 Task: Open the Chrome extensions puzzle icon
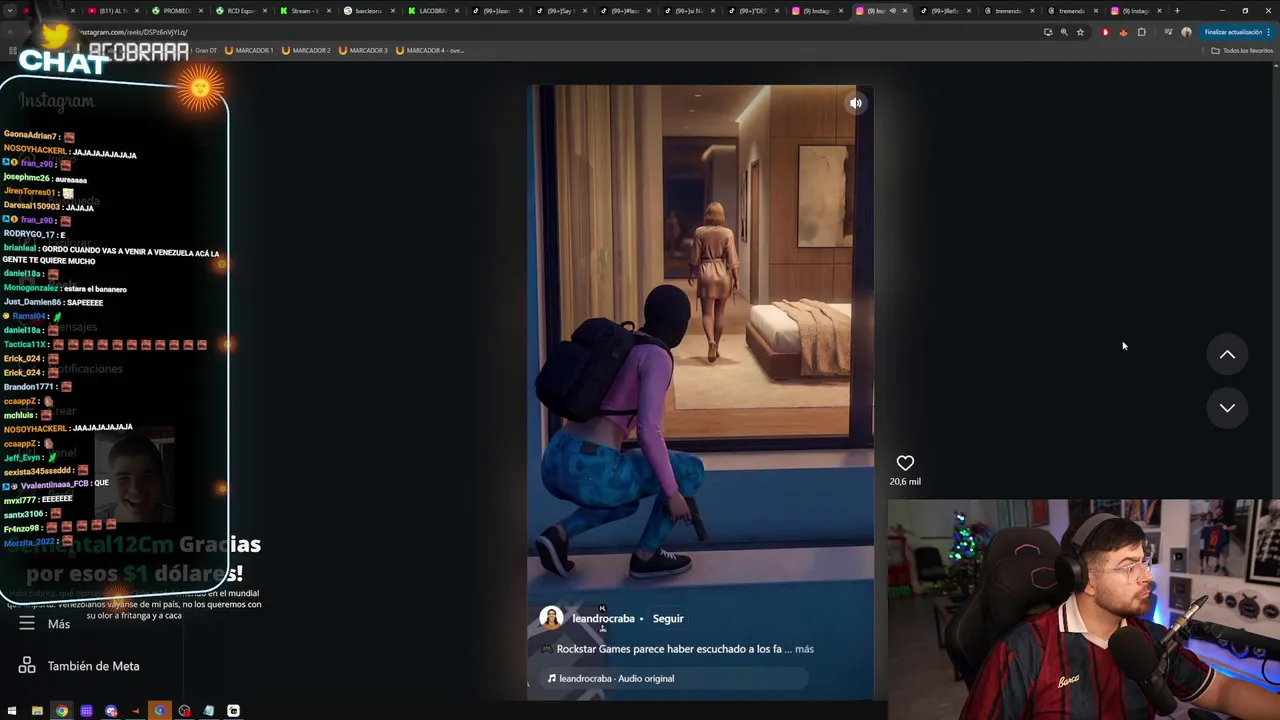(x=1142, y=32)
